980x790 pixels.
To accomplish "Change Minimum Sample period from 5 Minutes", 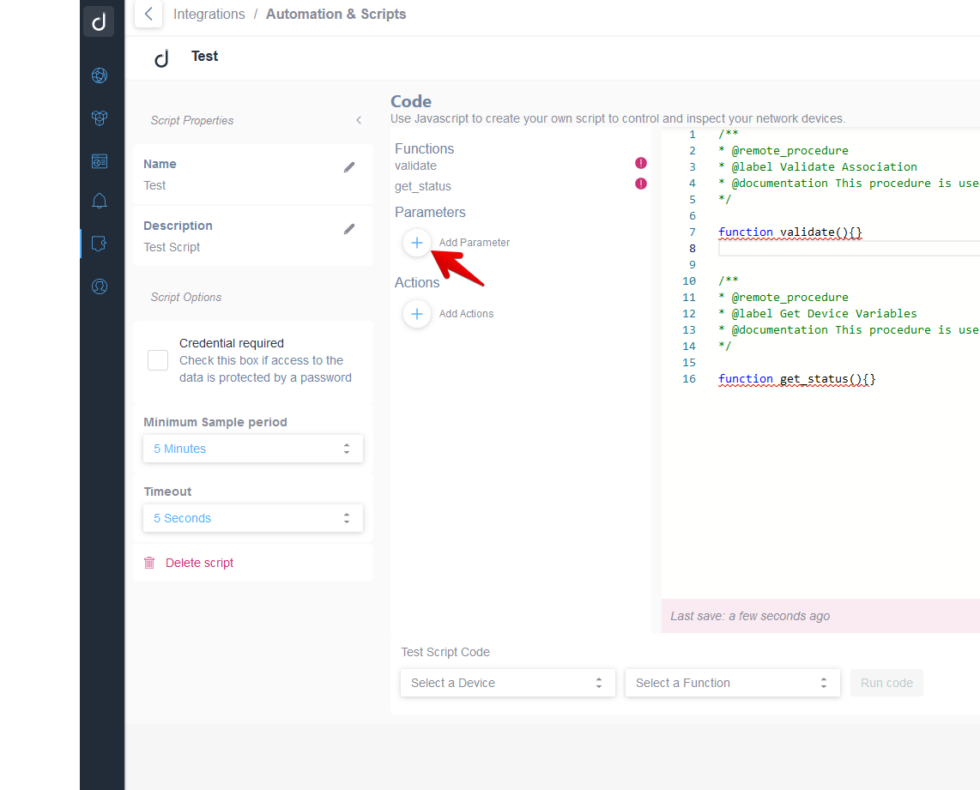I will (x=252, y=448).
